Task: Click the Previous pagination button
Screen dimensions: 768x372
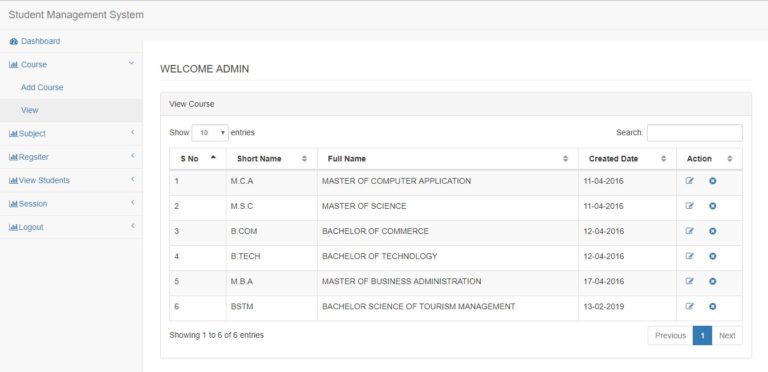Action: pyautogui.click(x=670, y=335)
